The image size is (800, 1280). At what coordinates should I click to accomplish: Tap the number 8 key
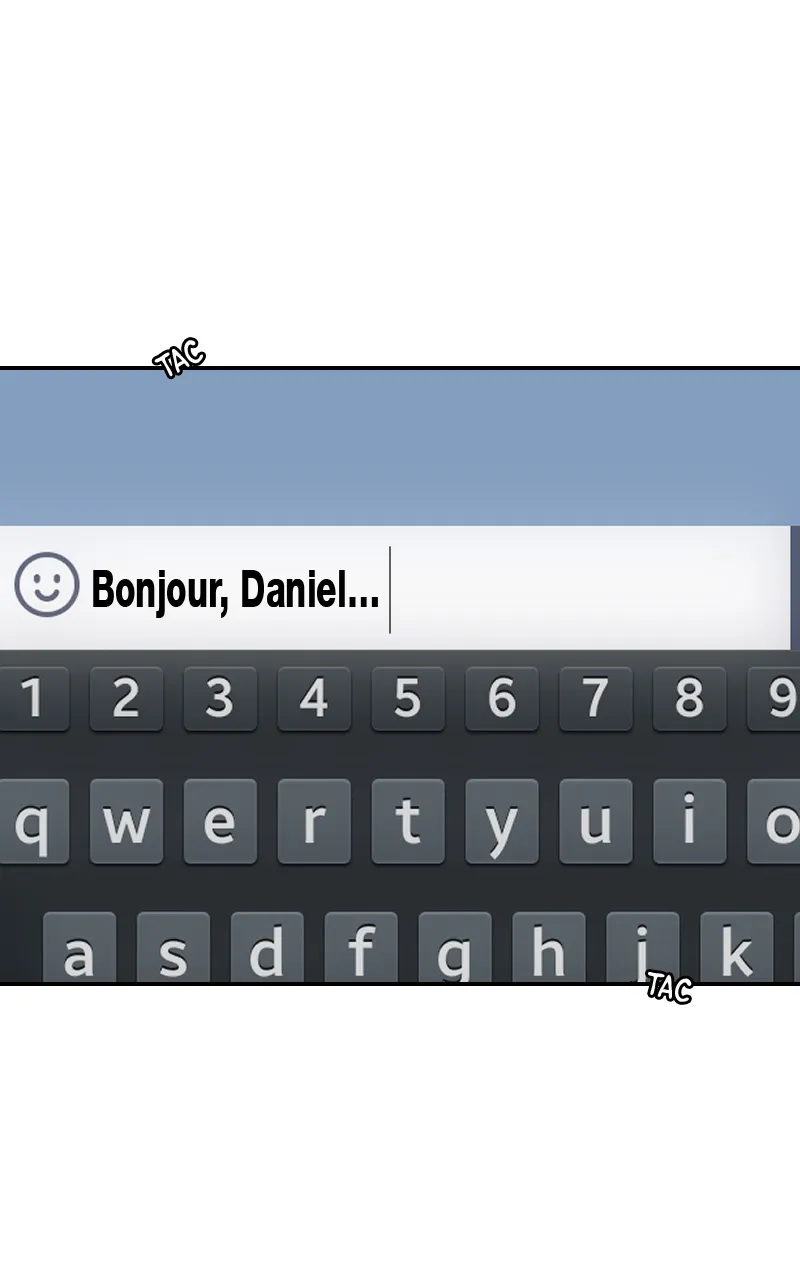[x=690, y=698]
